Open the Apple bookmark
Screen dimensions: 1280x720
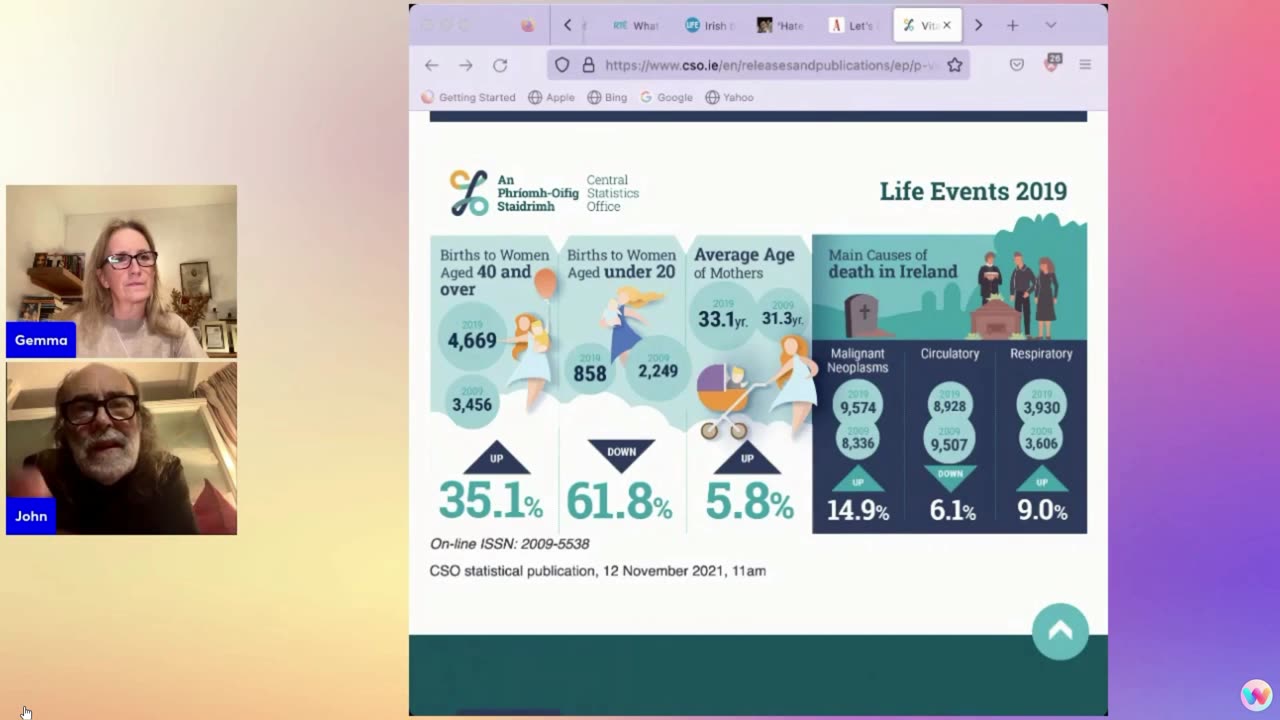click(551, 97)
